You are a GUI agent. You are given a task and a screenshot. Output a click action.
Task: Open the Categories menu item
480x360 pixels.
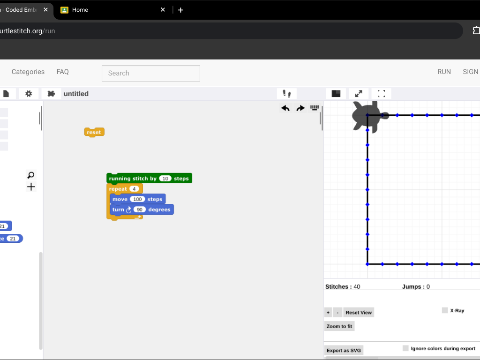28,72
